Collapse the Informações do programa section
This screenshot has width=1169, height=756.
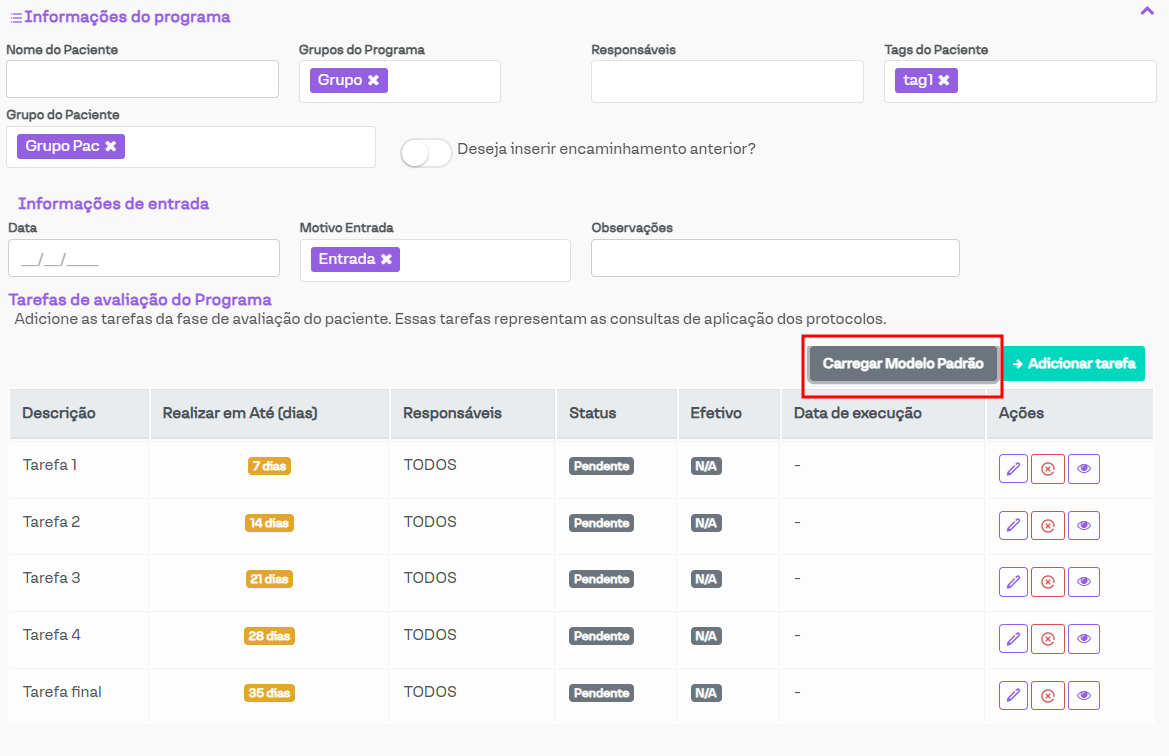(x=1147, y=11)
